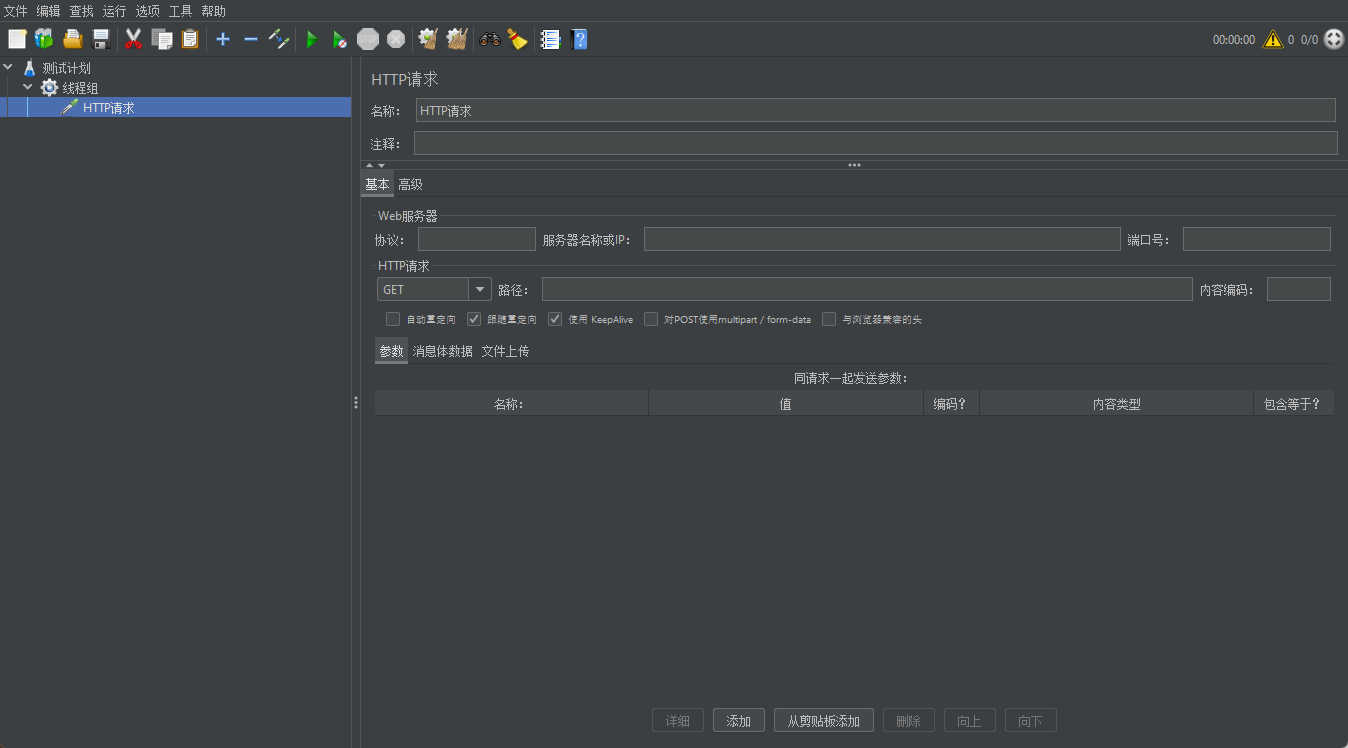The width and height of the screenshot is (1348, 748).
Task: Collapse the 线程组 tree node
Action: [28, 88]
